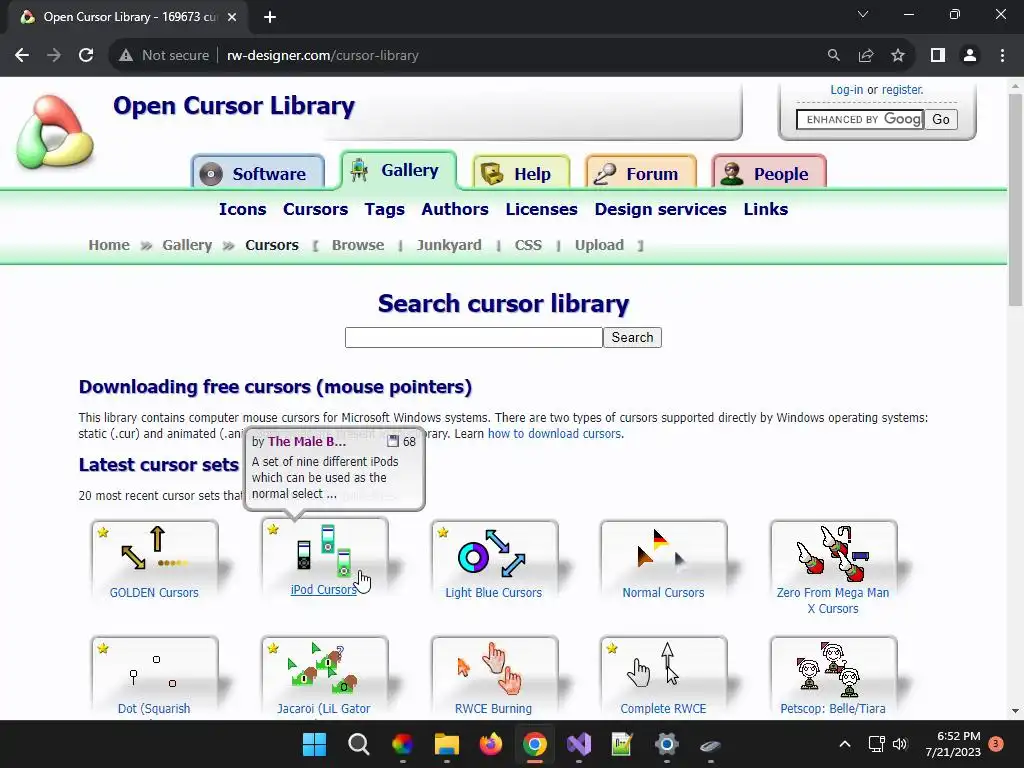Viewport: 1024px width, 768px height.
Task: Open Firefox from the taskbar
Action: pyautogui.click(x=490, y=744)
